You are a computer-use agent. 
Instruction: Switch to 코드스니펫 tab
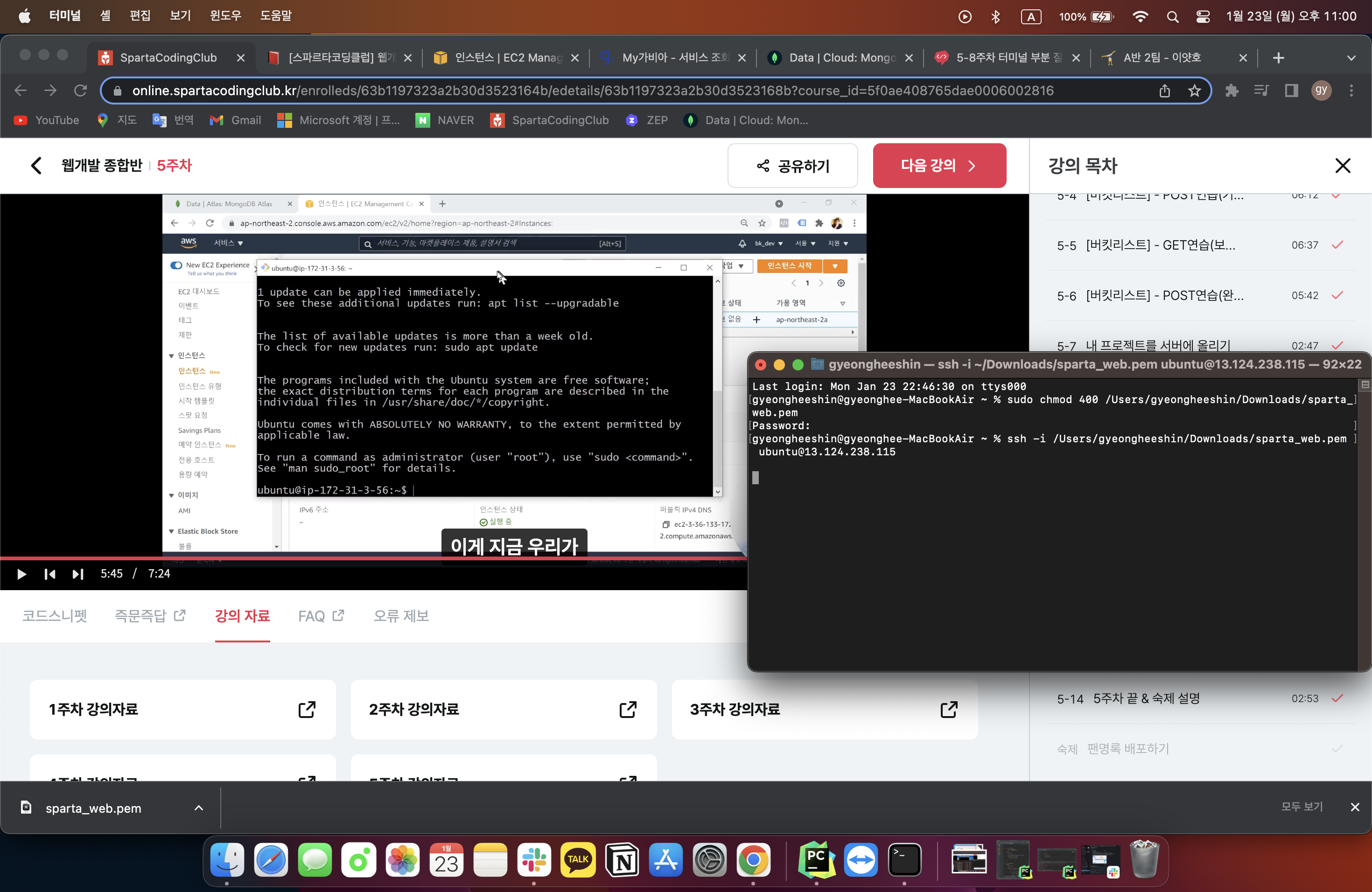(55, 616)
